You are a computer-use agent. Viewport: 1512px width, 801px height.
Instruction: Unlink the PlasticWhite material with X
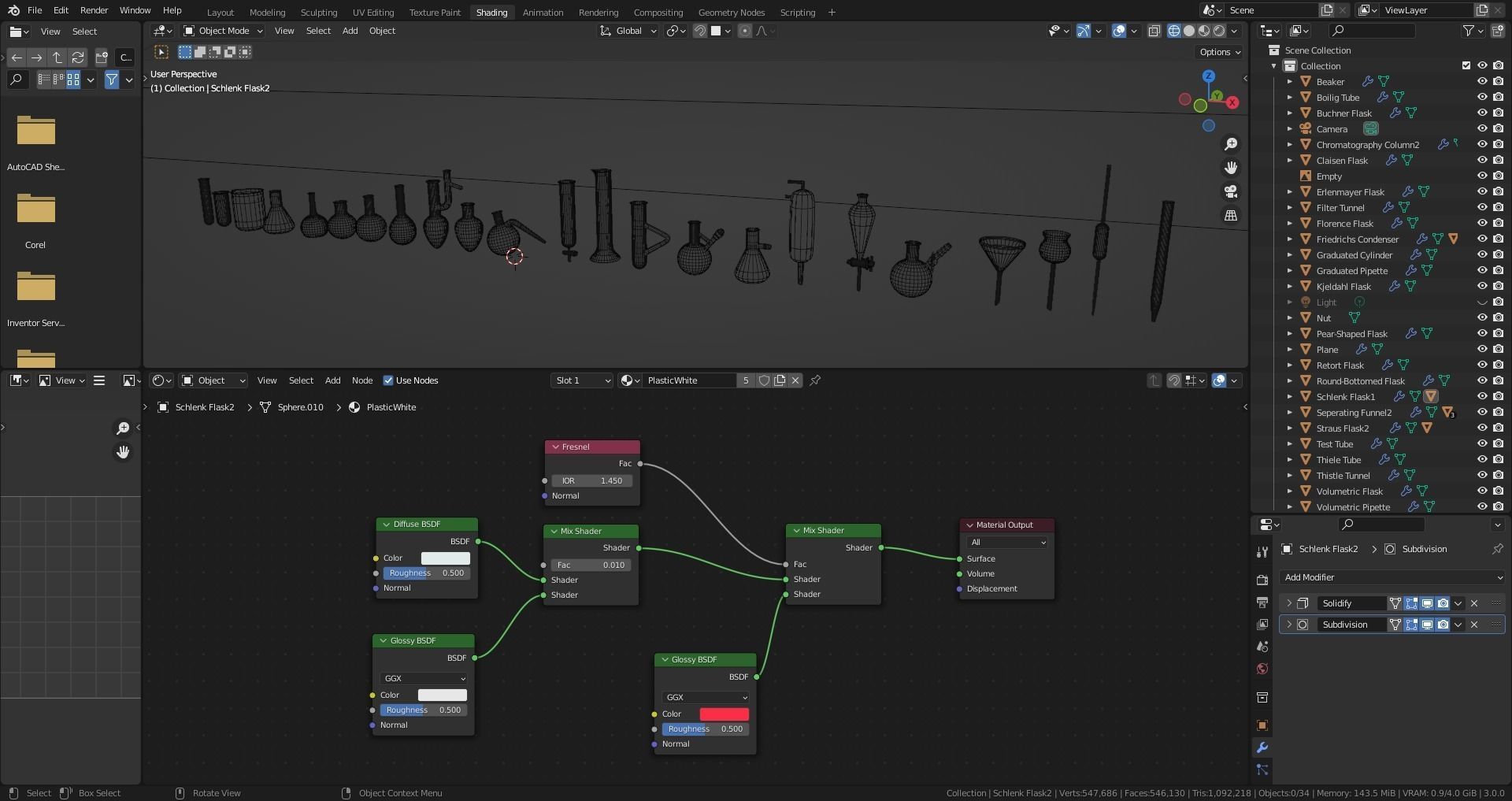tap(795, 380)
